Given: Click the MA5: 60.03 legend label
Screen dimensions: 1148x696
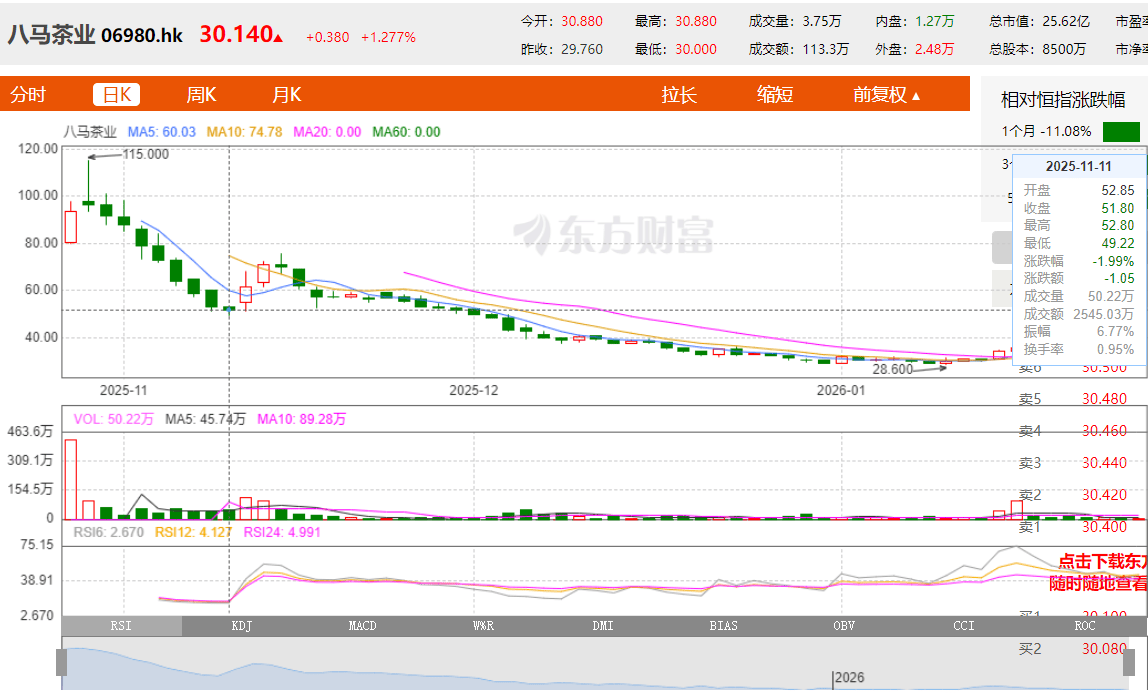Looking at the screenshot, I should pos(162,132).
